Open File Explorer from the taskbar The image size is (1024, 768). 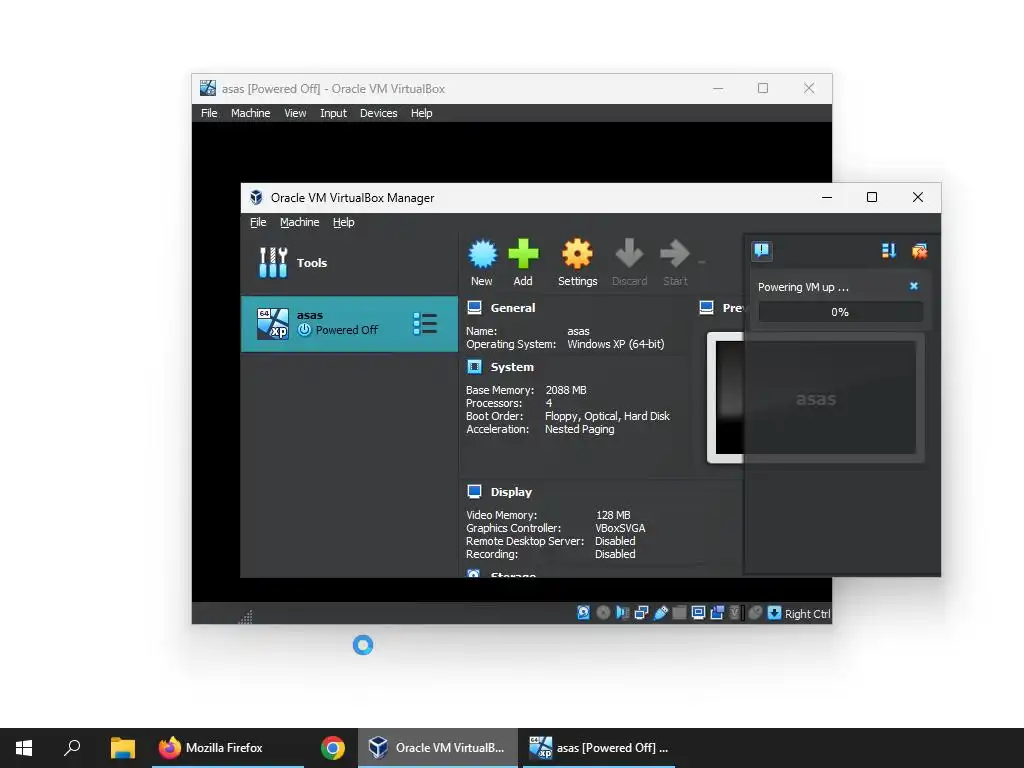point(122,748)
